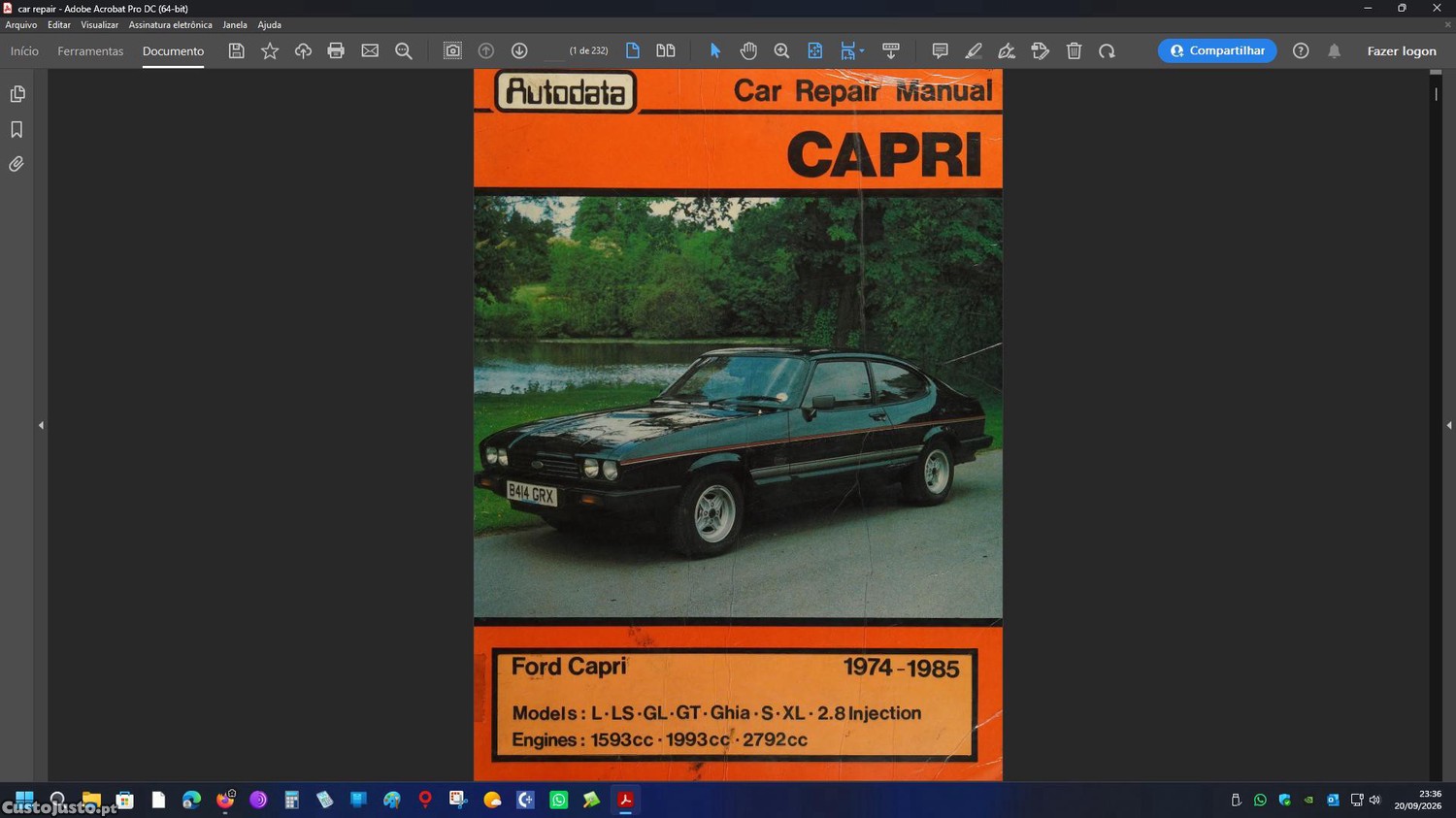Image resolution: width=1456 pixels, height=818 pixels.
Task: Toggle the bookmarks panel in left sidebar
Action: [17, 129]
